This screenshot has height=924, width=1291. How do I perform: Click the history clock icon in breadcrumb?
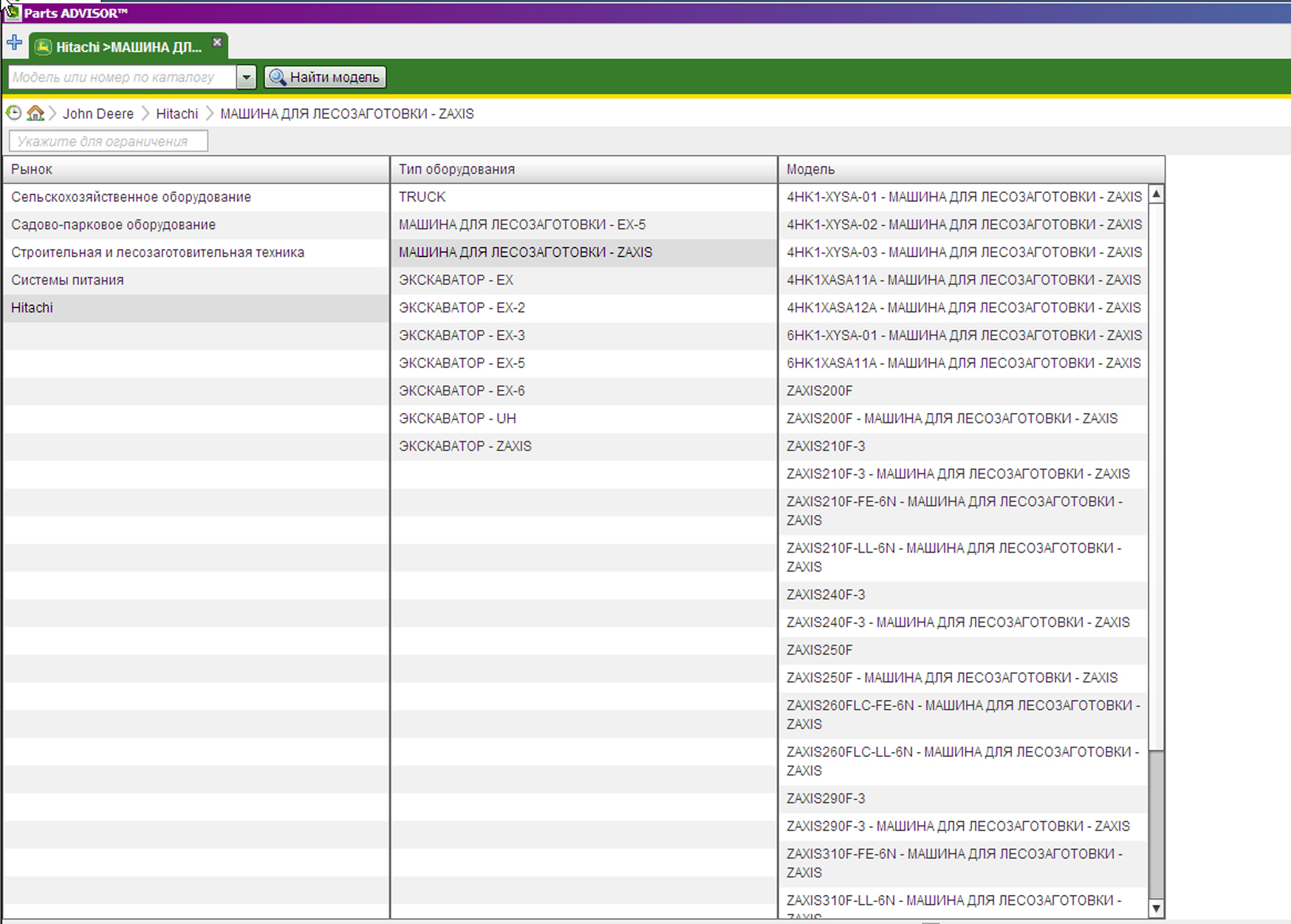(13, 113)
